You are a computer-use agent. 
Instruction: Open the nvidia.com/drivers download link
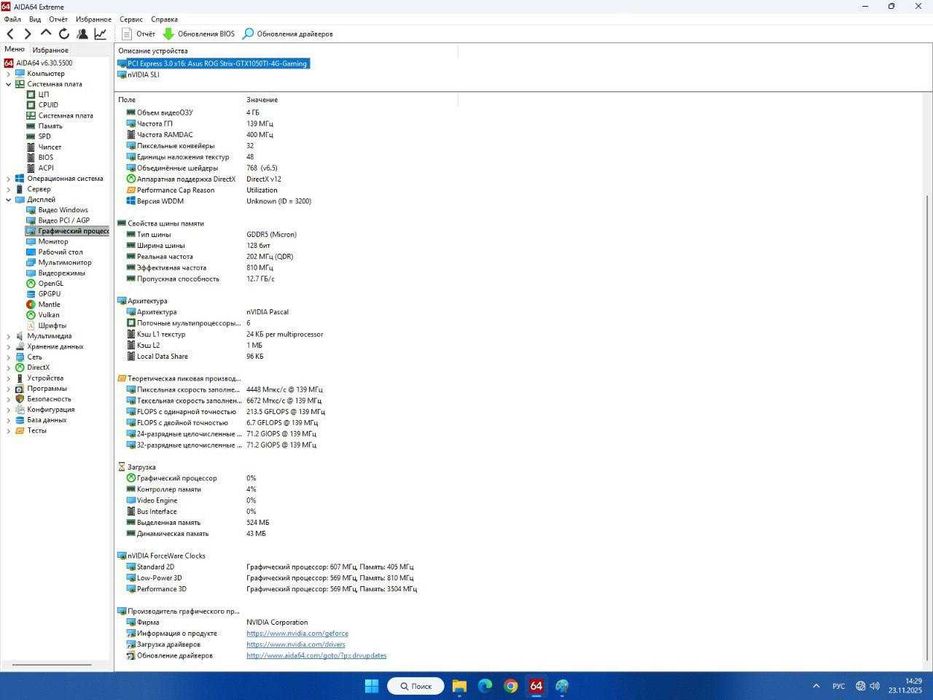coord(296,645)
